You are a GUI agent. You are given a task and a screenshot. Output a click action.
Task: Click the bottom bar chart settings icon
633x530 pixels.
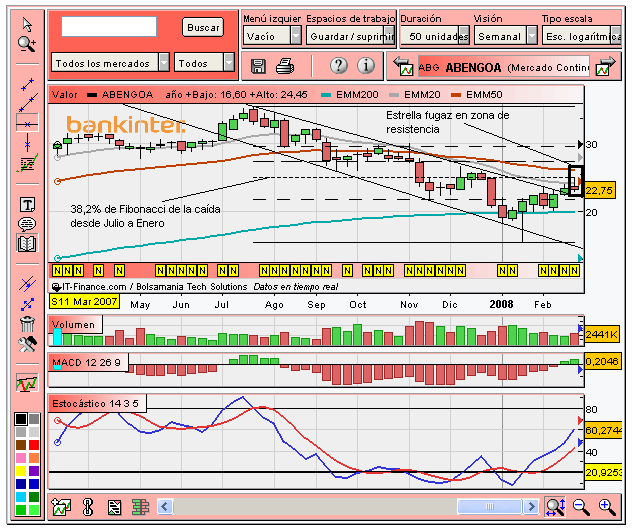click(x=61, y=506)
